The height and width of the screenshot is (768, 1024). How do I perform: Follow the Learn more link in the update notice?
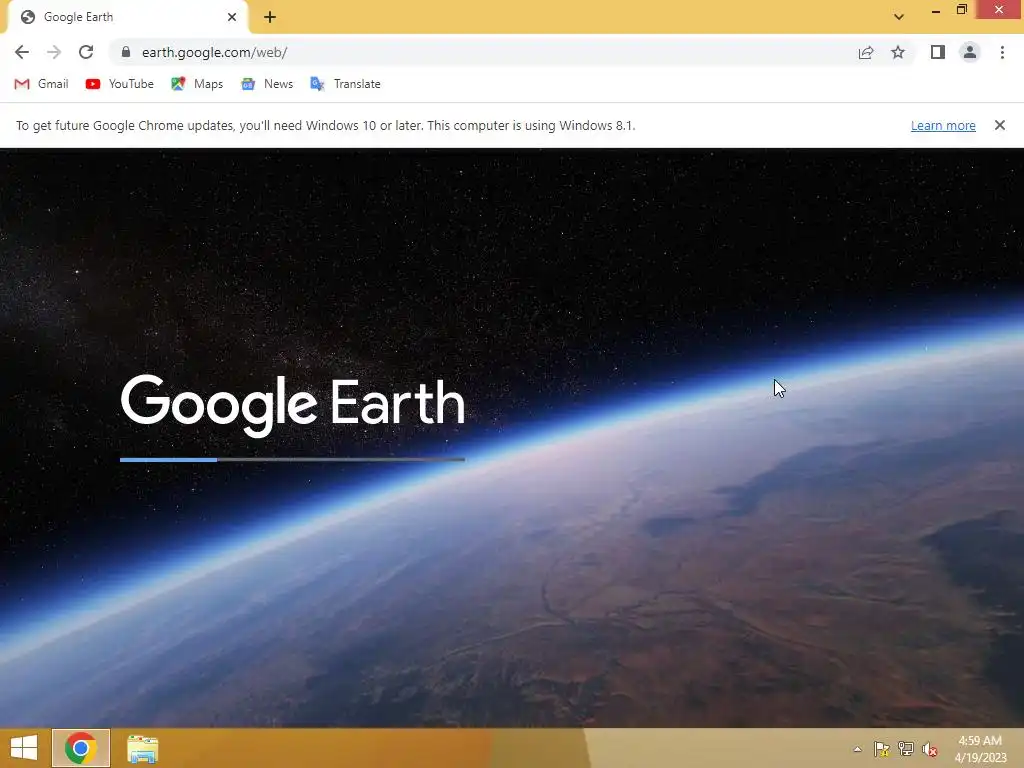943,125
